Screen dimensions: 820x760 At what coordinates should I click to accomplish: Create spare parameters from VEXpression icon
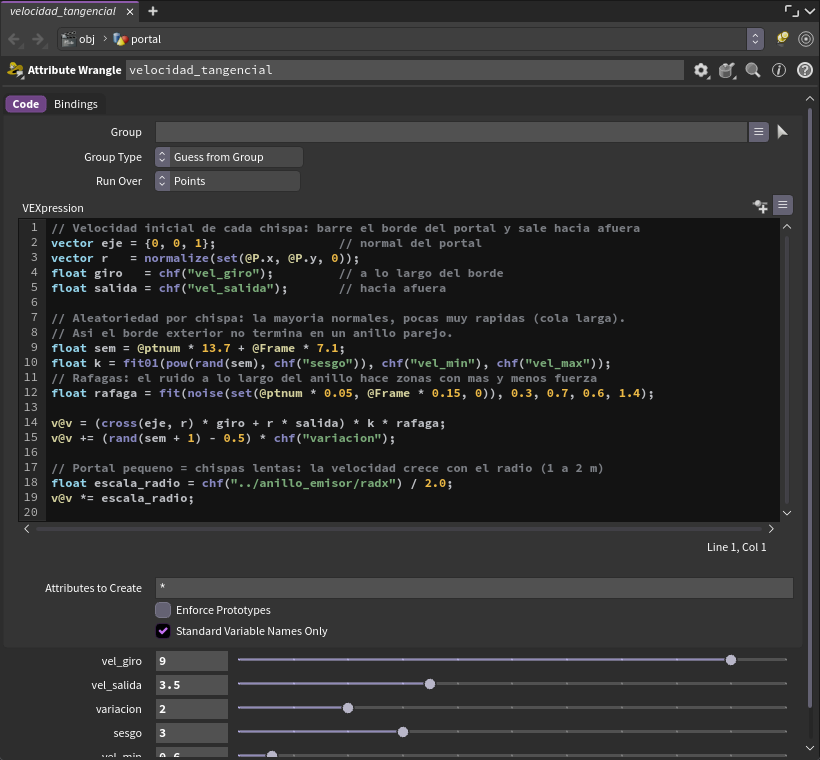760,206
